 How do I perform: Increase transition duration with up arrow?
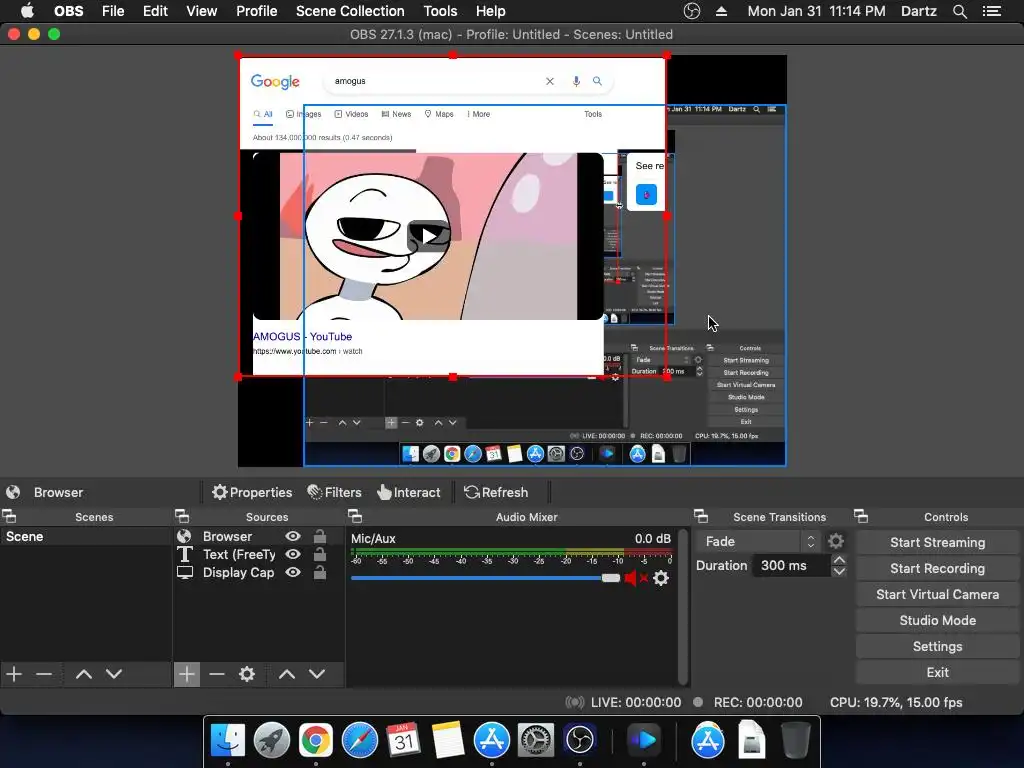coord(839,560)
